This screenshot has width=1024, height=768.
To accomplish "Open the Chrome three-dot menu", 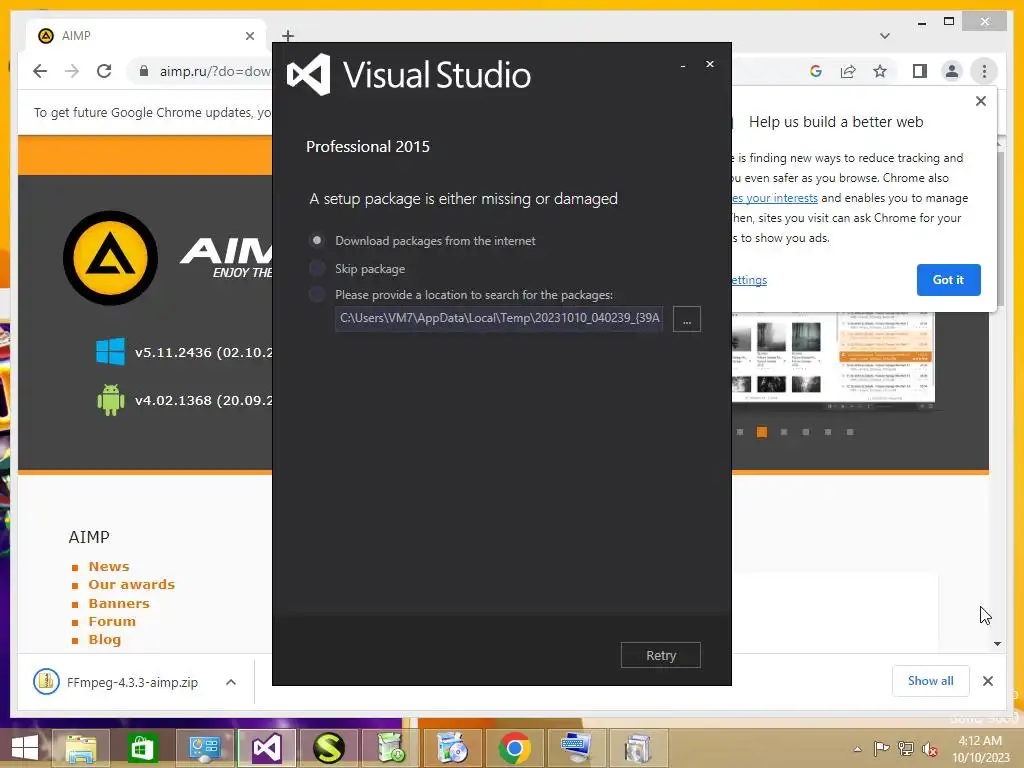I will coord(984,71).
